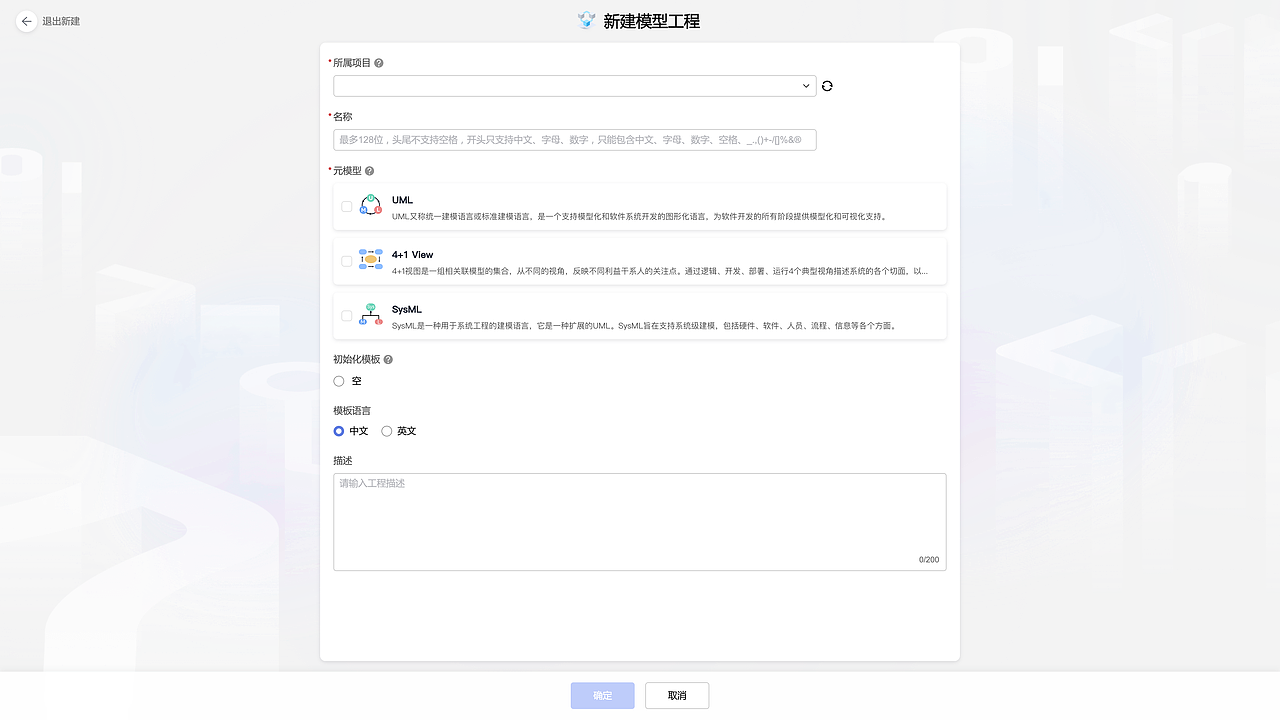Click the butterfly icon beside the page title
Screen dimensions: 1280x720
587,19
